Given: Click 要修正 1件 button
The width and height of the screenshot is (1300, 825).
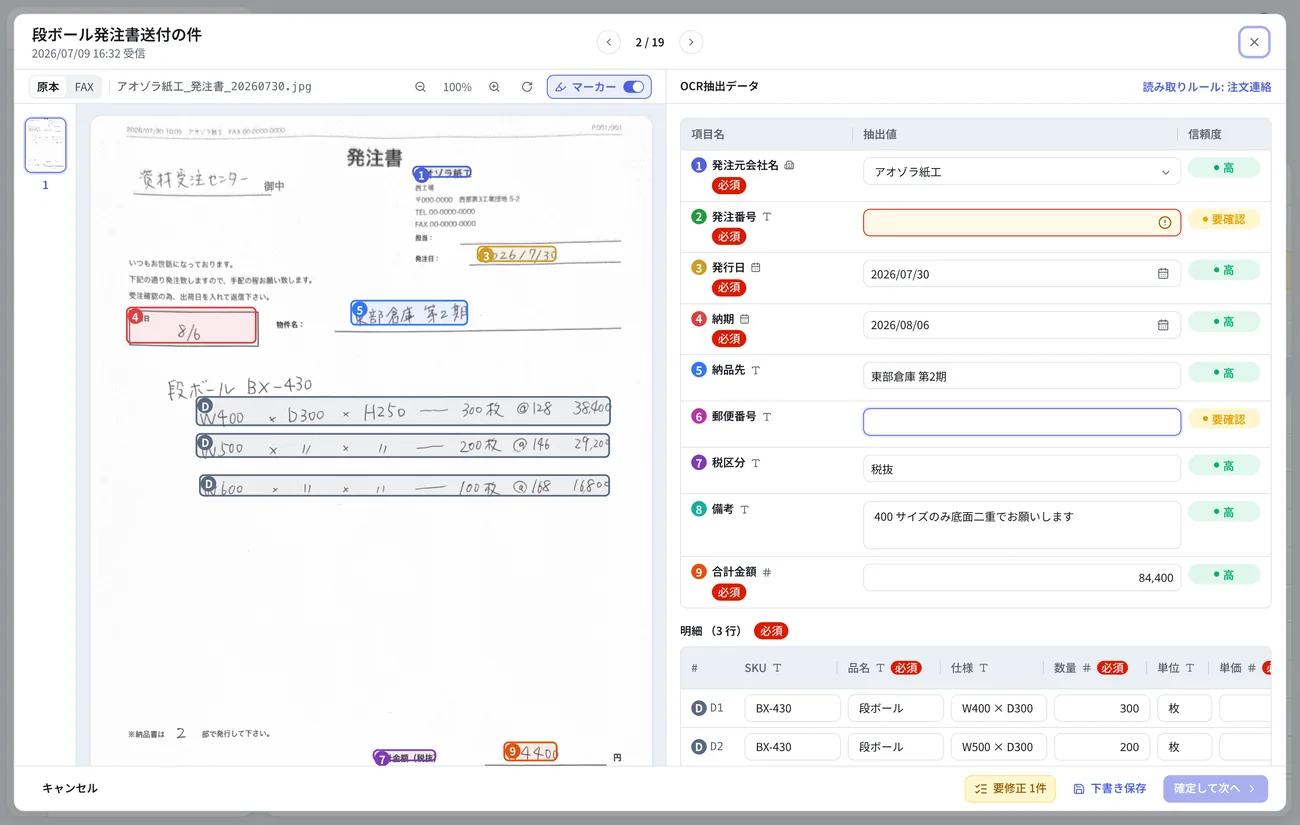Looking at the screenshot, I should 1010,788.
